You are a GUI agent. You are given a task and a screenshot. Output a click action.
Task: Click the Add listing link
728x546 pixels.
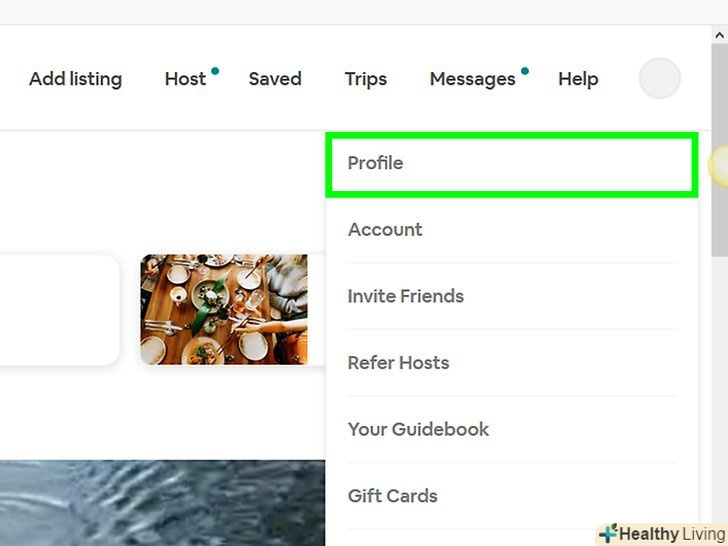click(75, 79)
